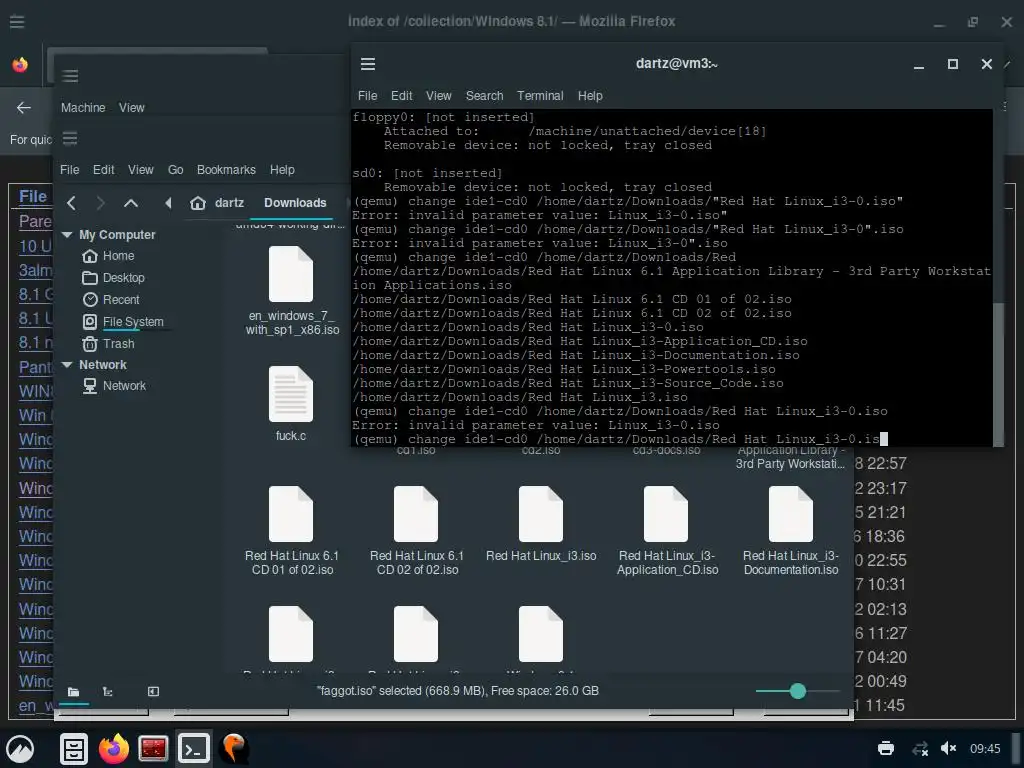Select Red Hat Linux 6.1 CD 02 of 02.iso
The image size is (1024, 768).
click(x=416, y=530)
